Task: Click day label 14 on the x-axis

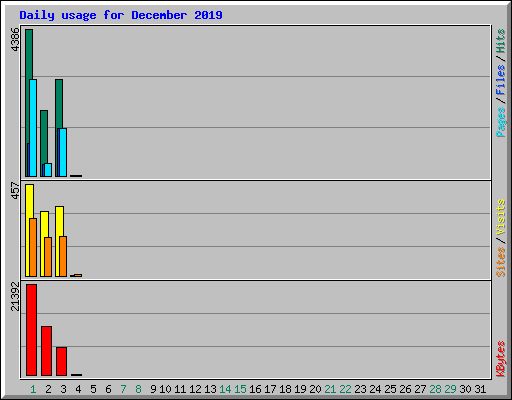Action: tap(225, 389)
